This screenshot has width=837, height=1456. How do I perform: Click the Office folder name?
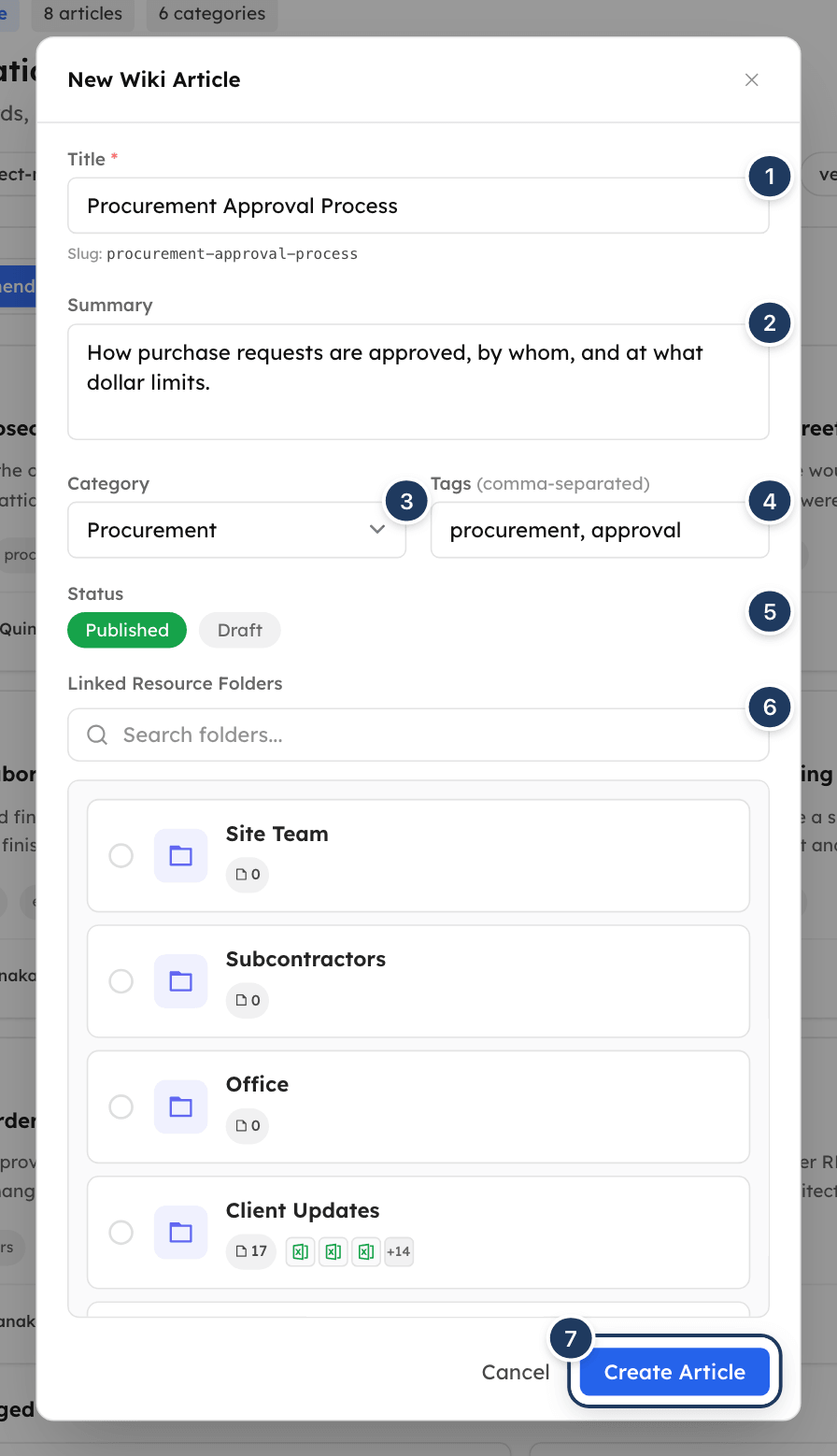(x=258, y=1084)
